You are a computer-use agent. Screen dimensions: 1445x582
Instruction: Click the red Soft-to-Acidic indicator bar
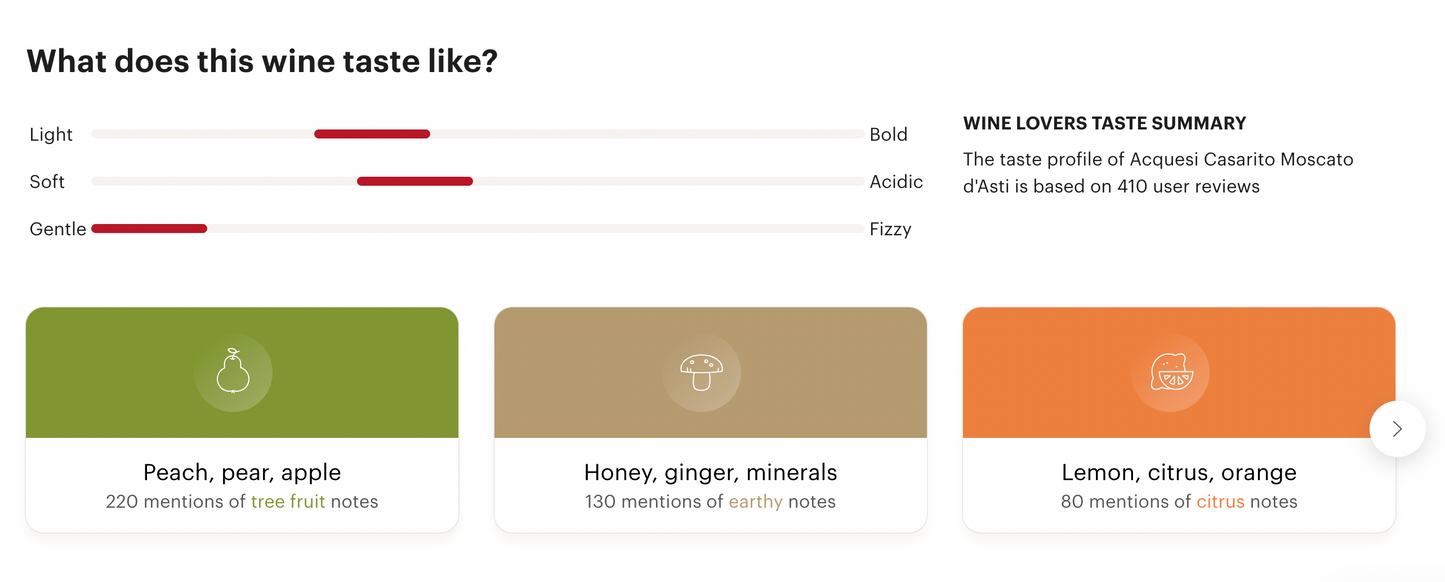pyautogui.click(x=415, y=181)
